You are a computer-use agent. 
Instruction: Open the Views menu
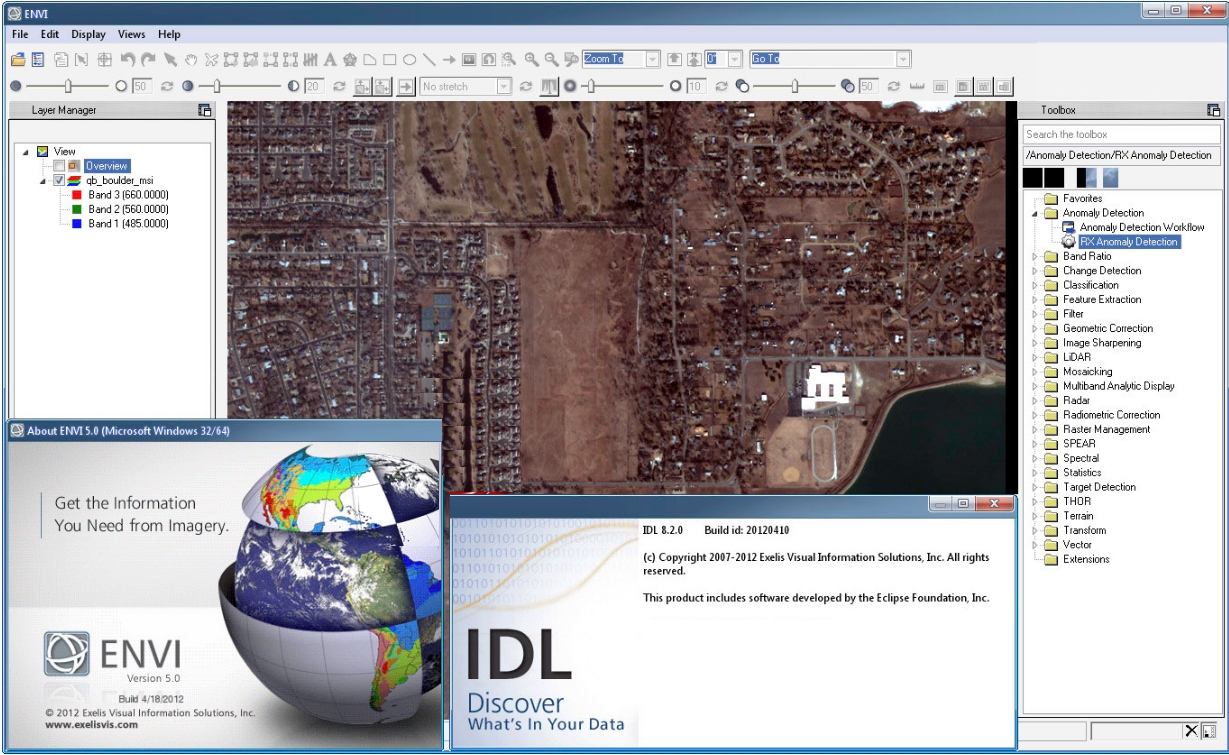(132, 34)
